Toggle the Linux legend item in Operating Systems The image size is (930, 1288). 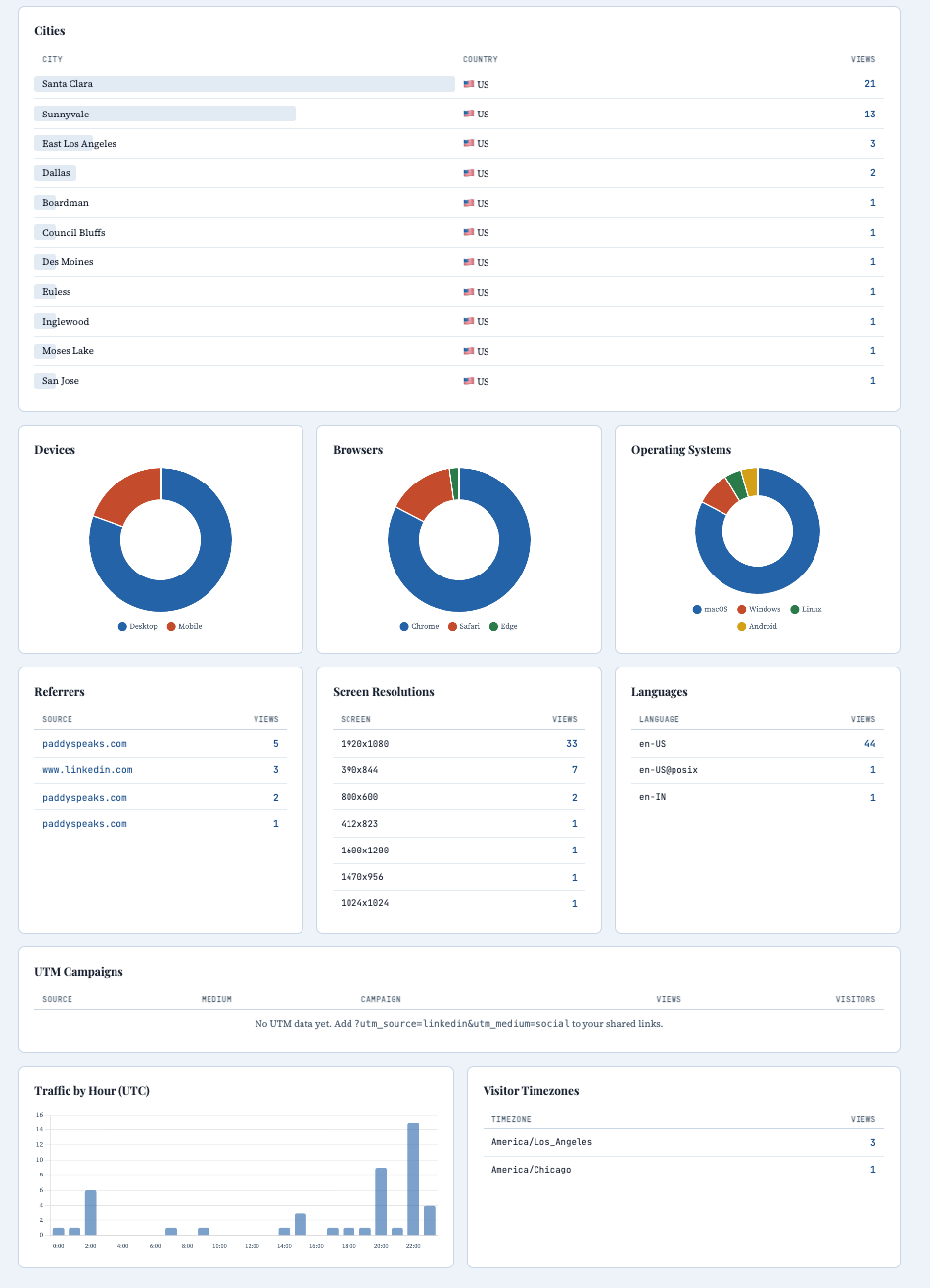pos(796,608)
